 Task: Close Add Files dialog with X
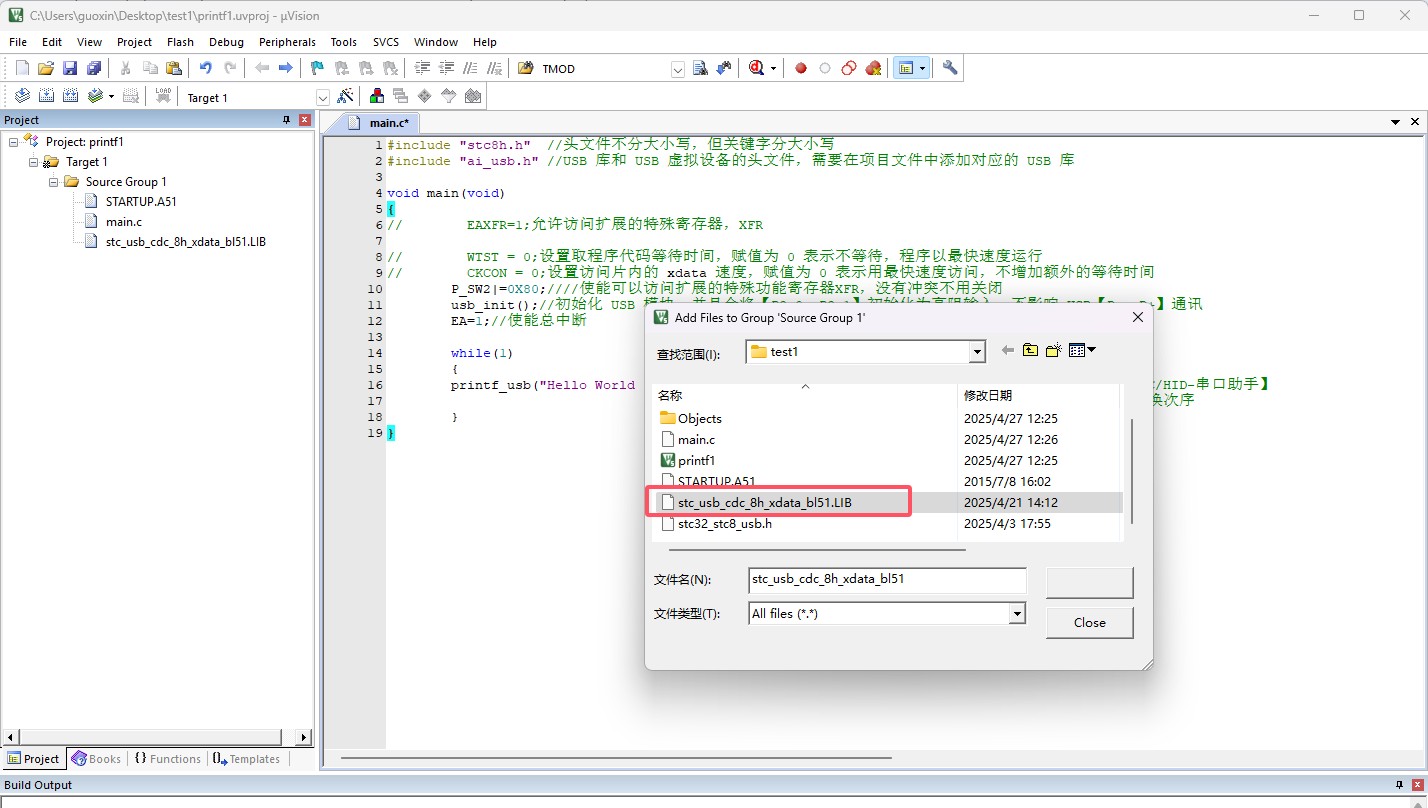(1137, 317)
